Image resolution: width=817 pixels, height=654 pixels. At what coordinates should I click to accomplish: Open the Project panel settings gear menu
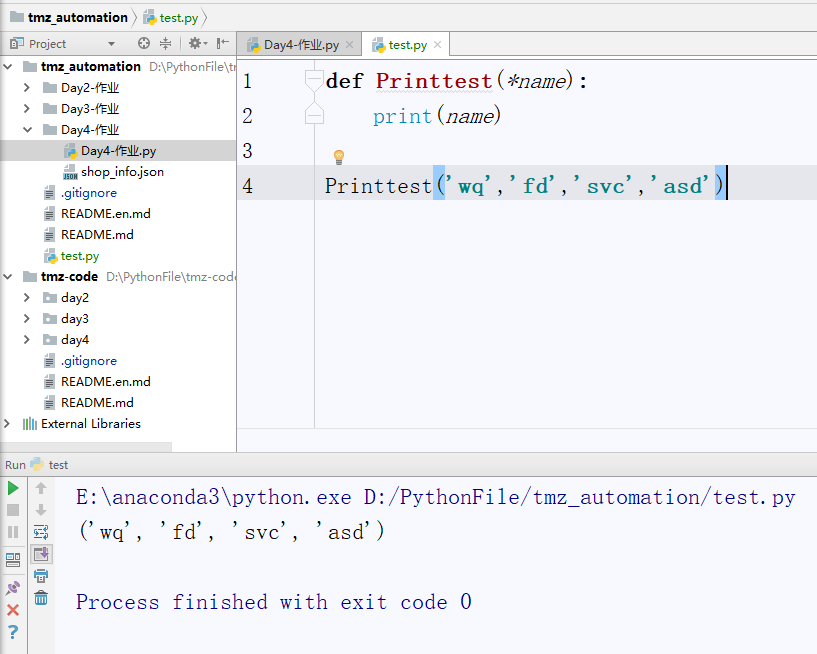(x=197, y=43)
